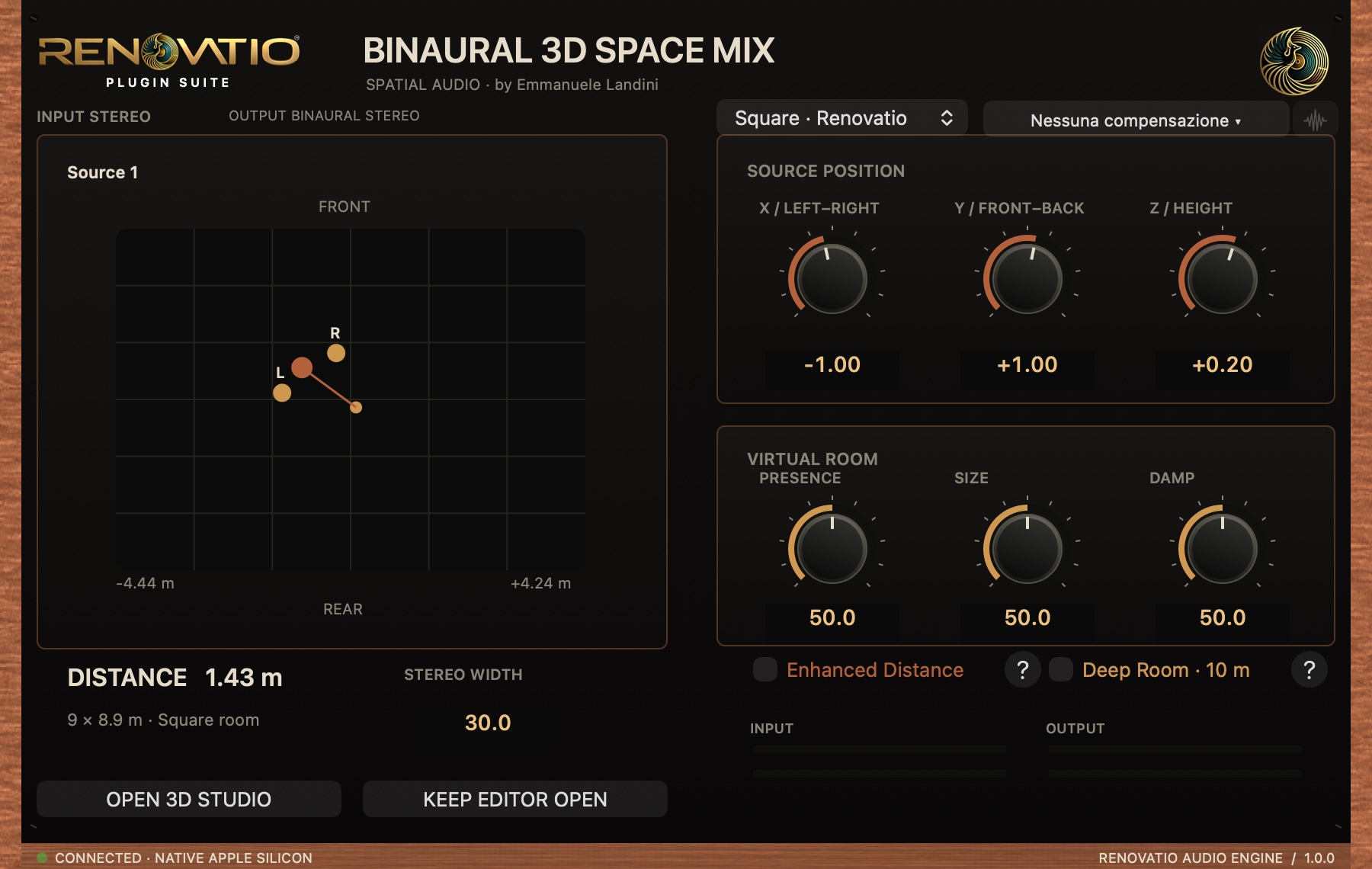The height and width of the screenshot is (869, 1372).
Task: Enable the Enhanced Distance checkbox
Action: coord(765,669)
